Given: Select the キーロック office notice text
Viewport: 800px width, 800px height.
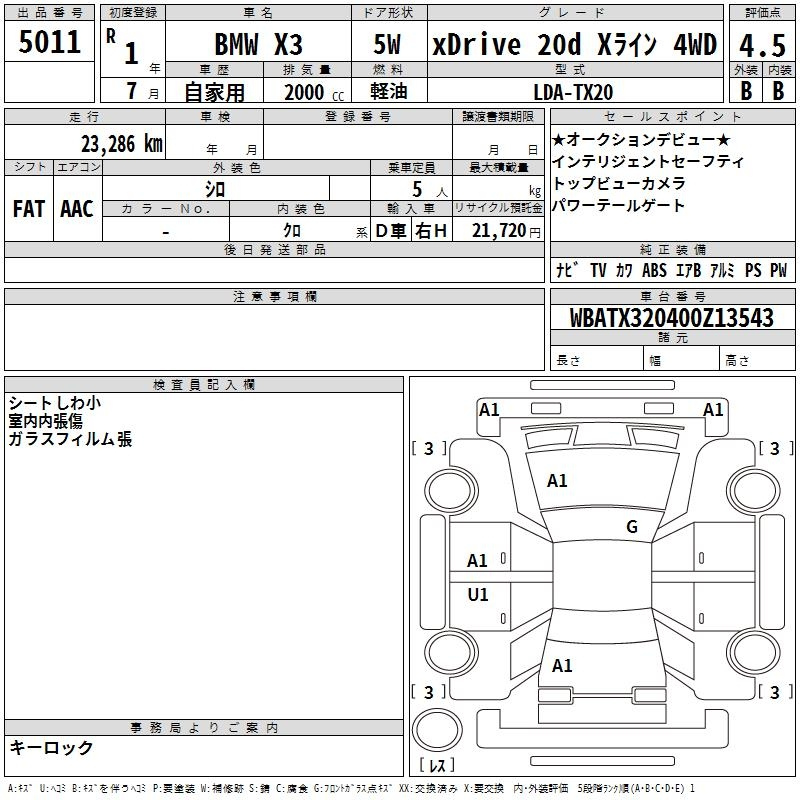Looking at the screenshot, I should coord(52,748).
